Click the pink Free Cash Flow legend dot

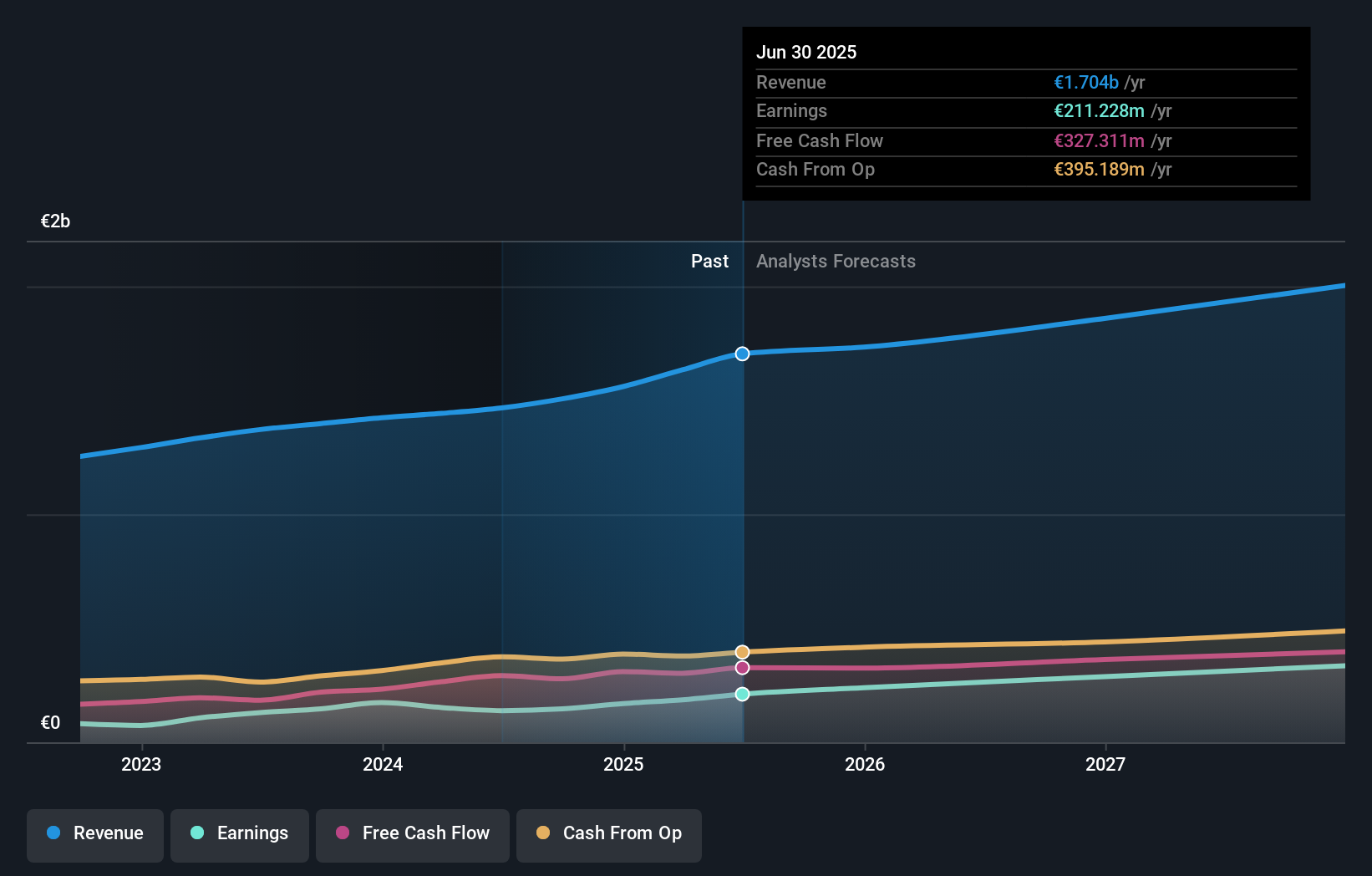coord(343,833)
